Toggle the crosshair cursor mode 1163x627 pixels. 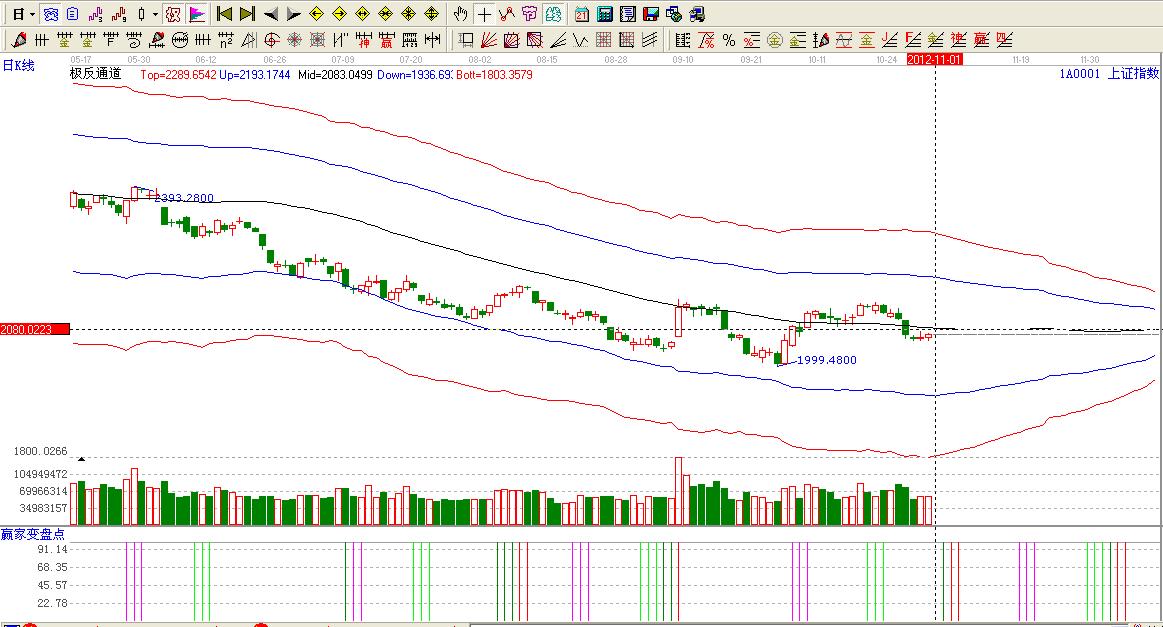point(484,14)
